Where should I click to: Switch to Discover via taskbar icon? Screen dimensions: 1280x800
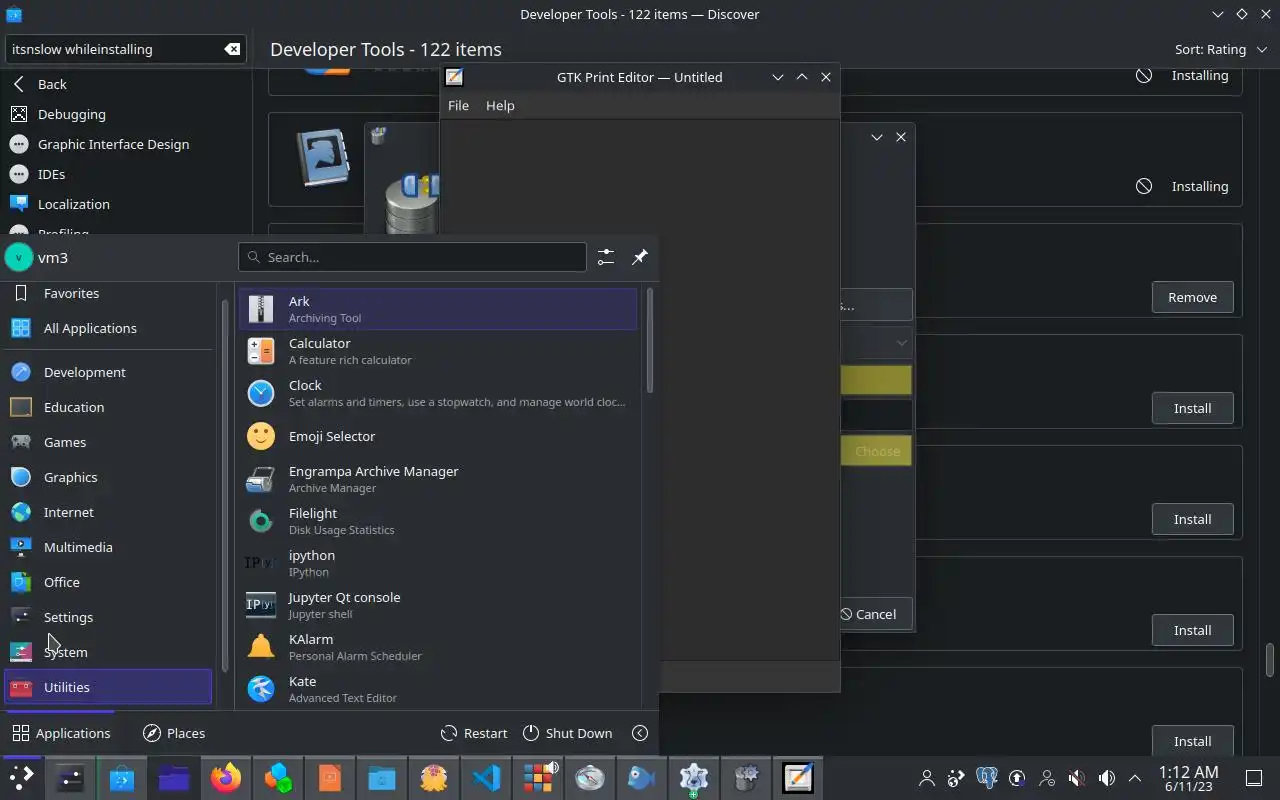coord(122,778)
